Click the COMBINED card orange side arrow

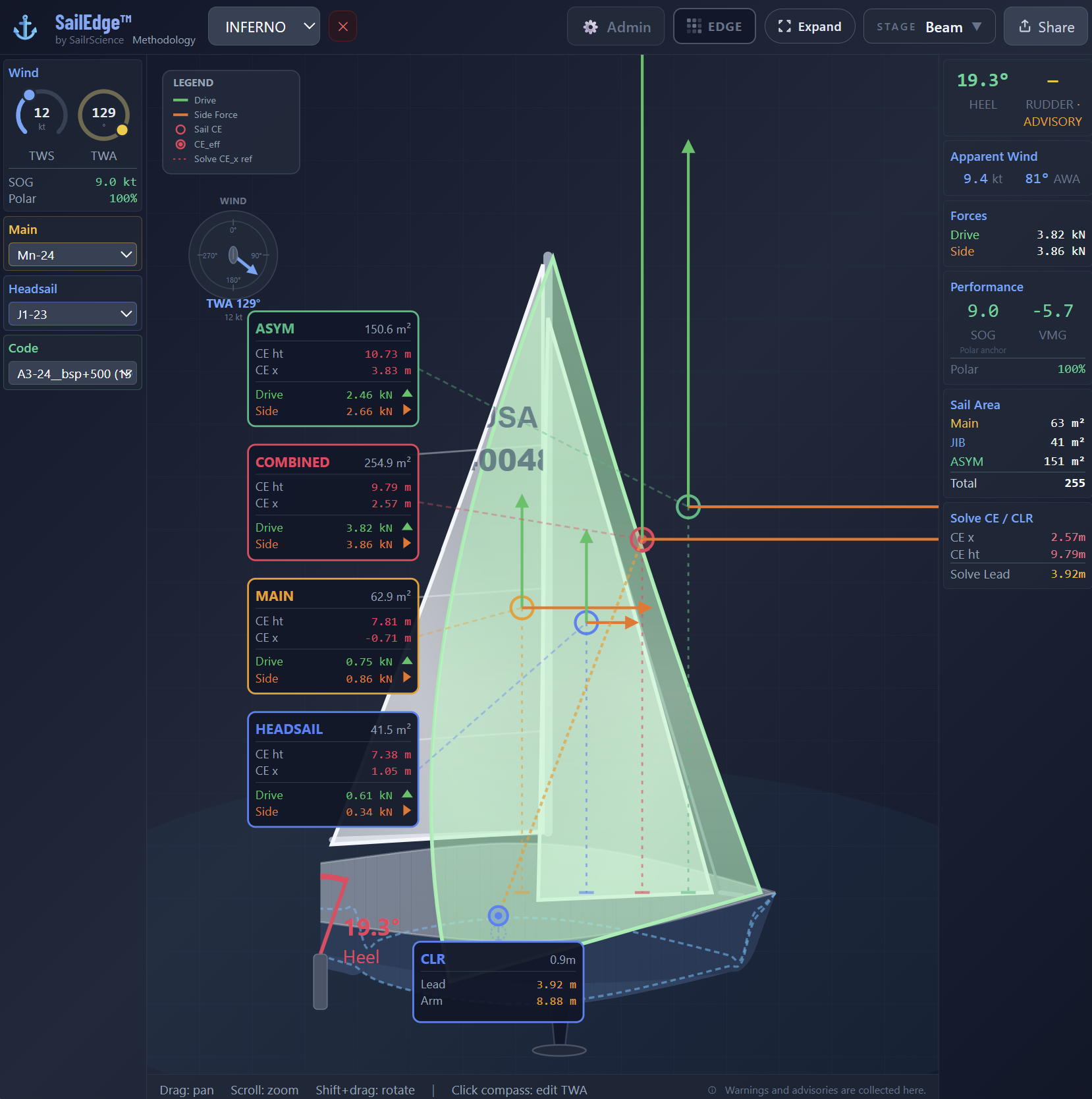[407, 543]
